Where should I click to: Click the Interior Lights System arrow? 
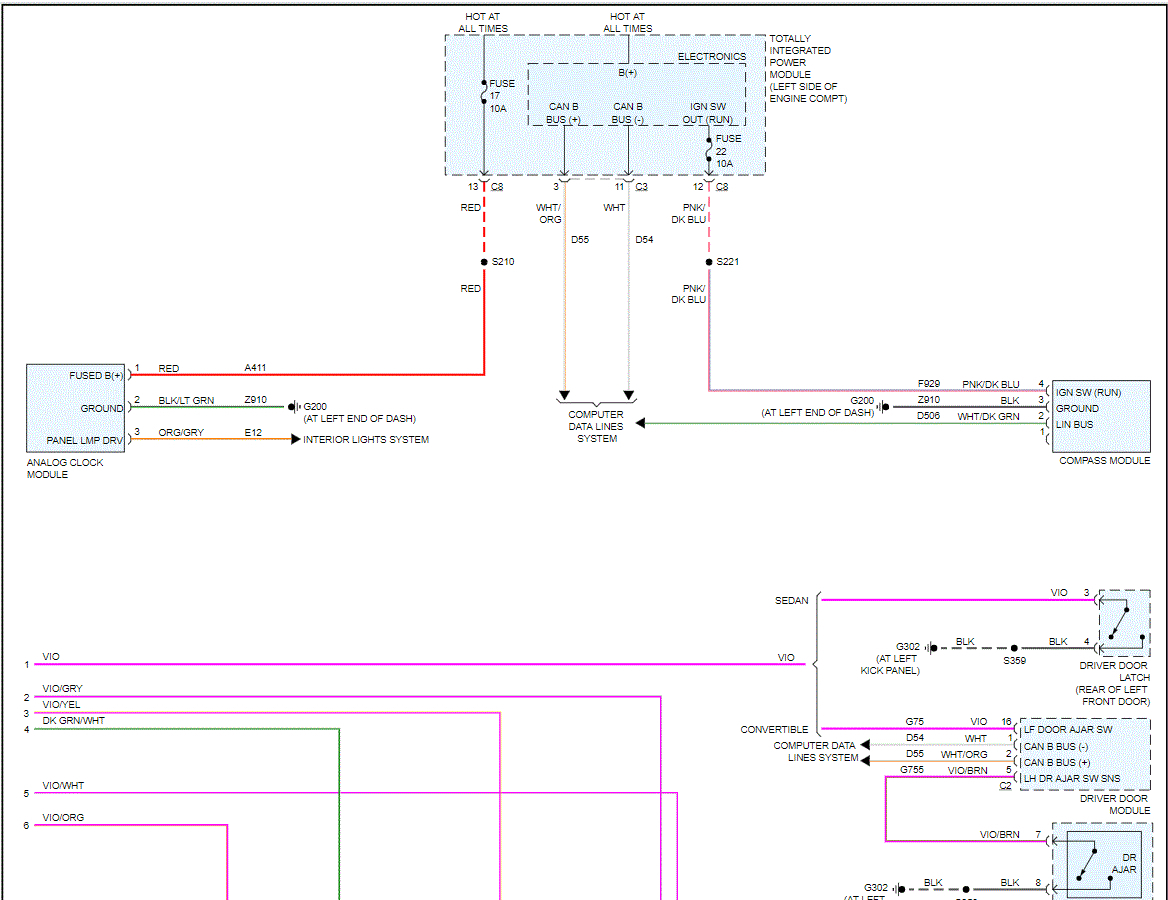click(x=294, y=439)
